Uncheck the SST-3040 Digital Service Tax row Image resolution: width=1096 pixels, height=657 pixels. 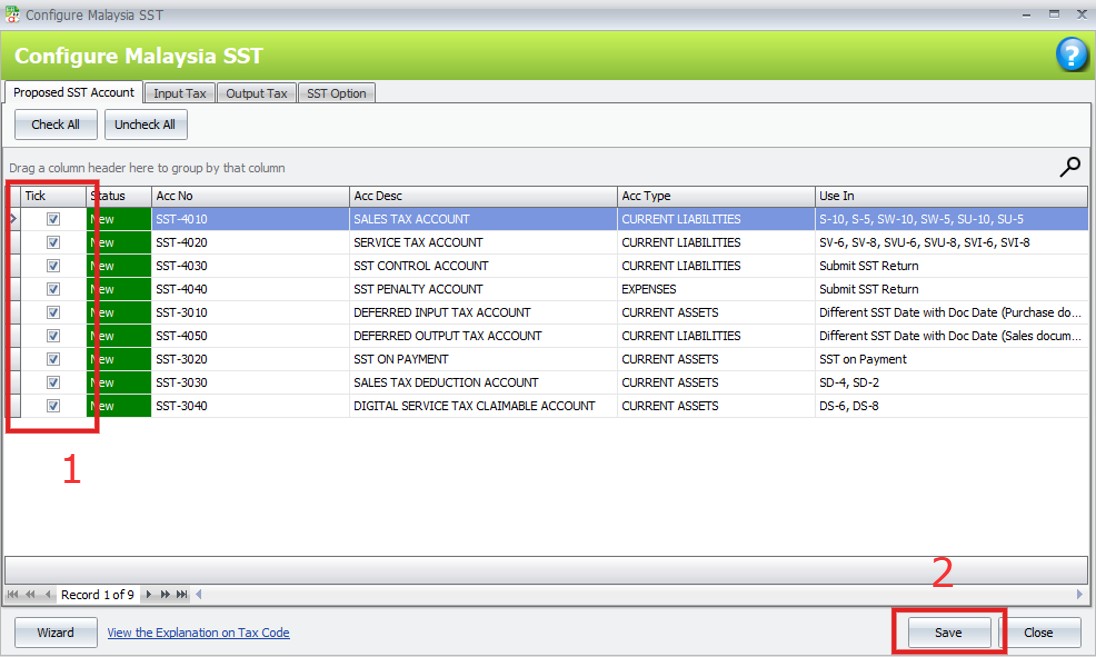point(54,406)
